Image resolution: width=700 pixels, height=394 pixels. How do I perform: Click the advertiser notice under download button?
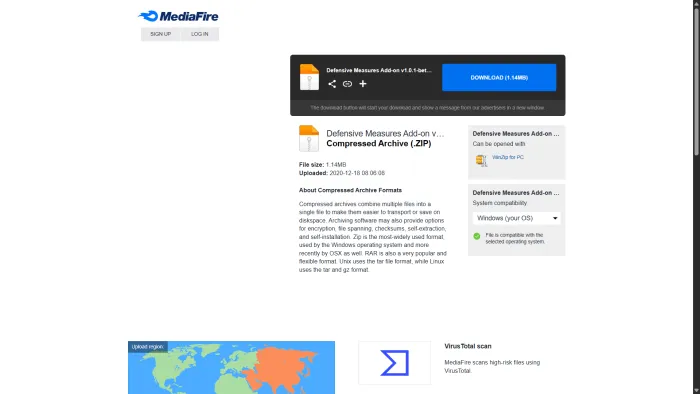coord(427,108)
